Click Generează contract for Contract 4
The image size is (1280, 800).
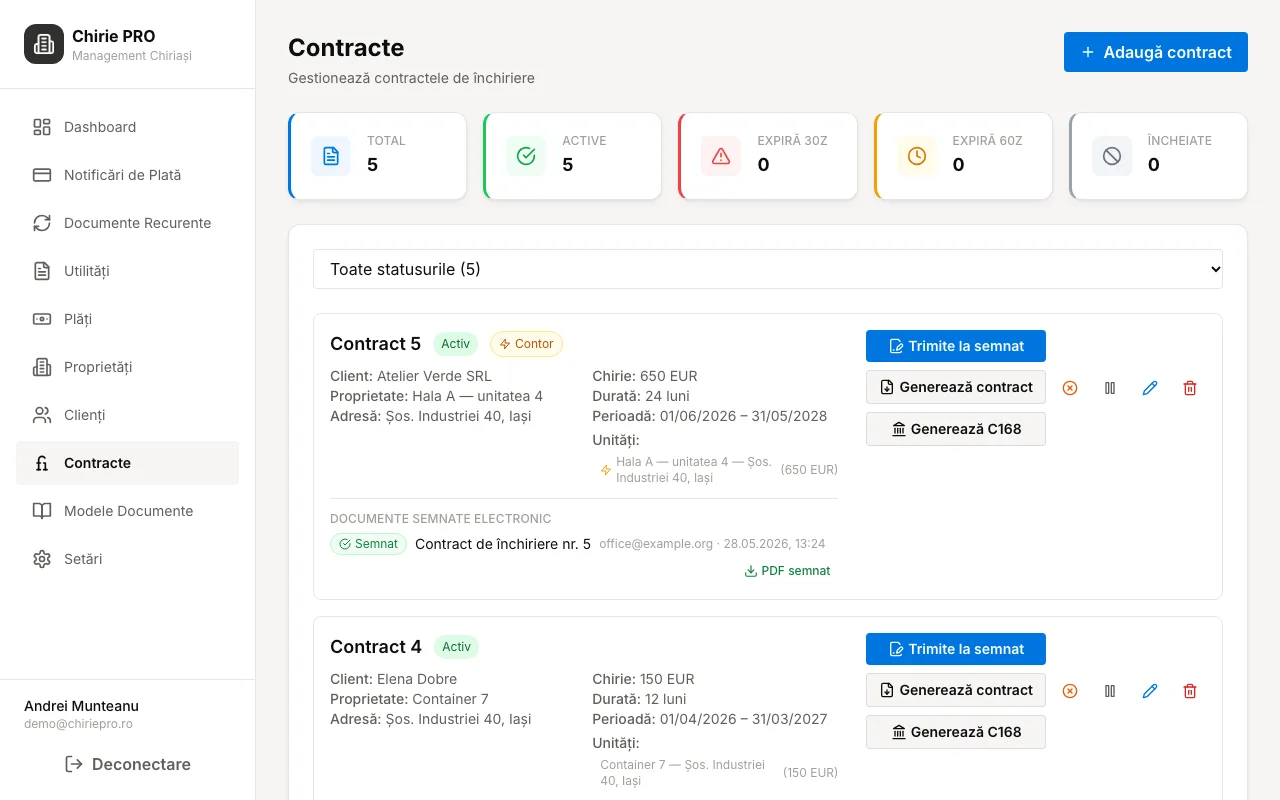coord(956,690)
